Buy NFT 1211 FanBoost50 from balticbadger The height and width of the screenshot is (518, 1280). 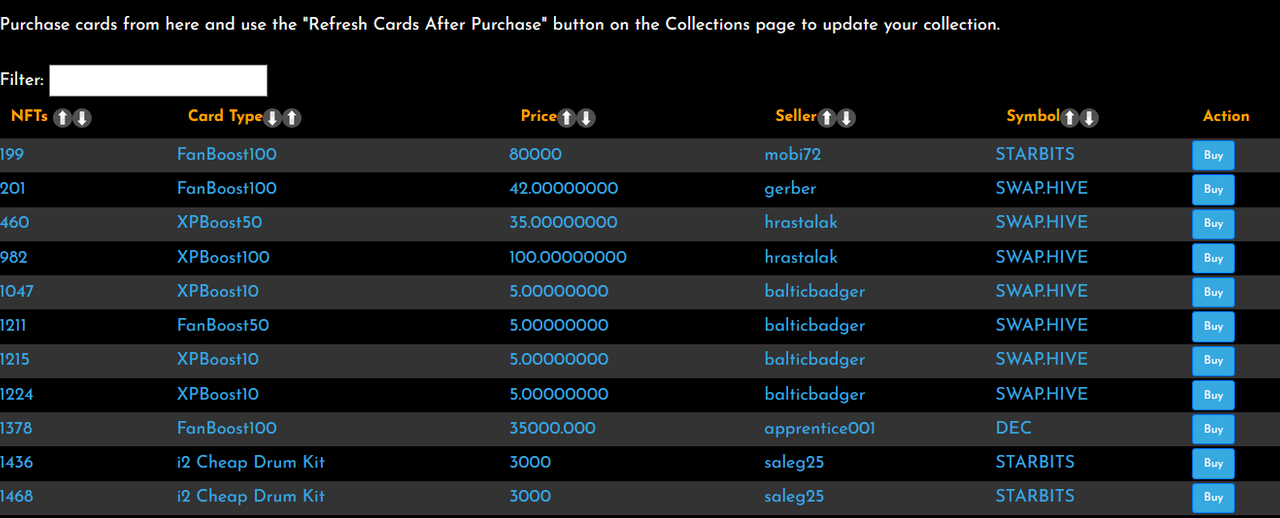(x=1213, y=326)
